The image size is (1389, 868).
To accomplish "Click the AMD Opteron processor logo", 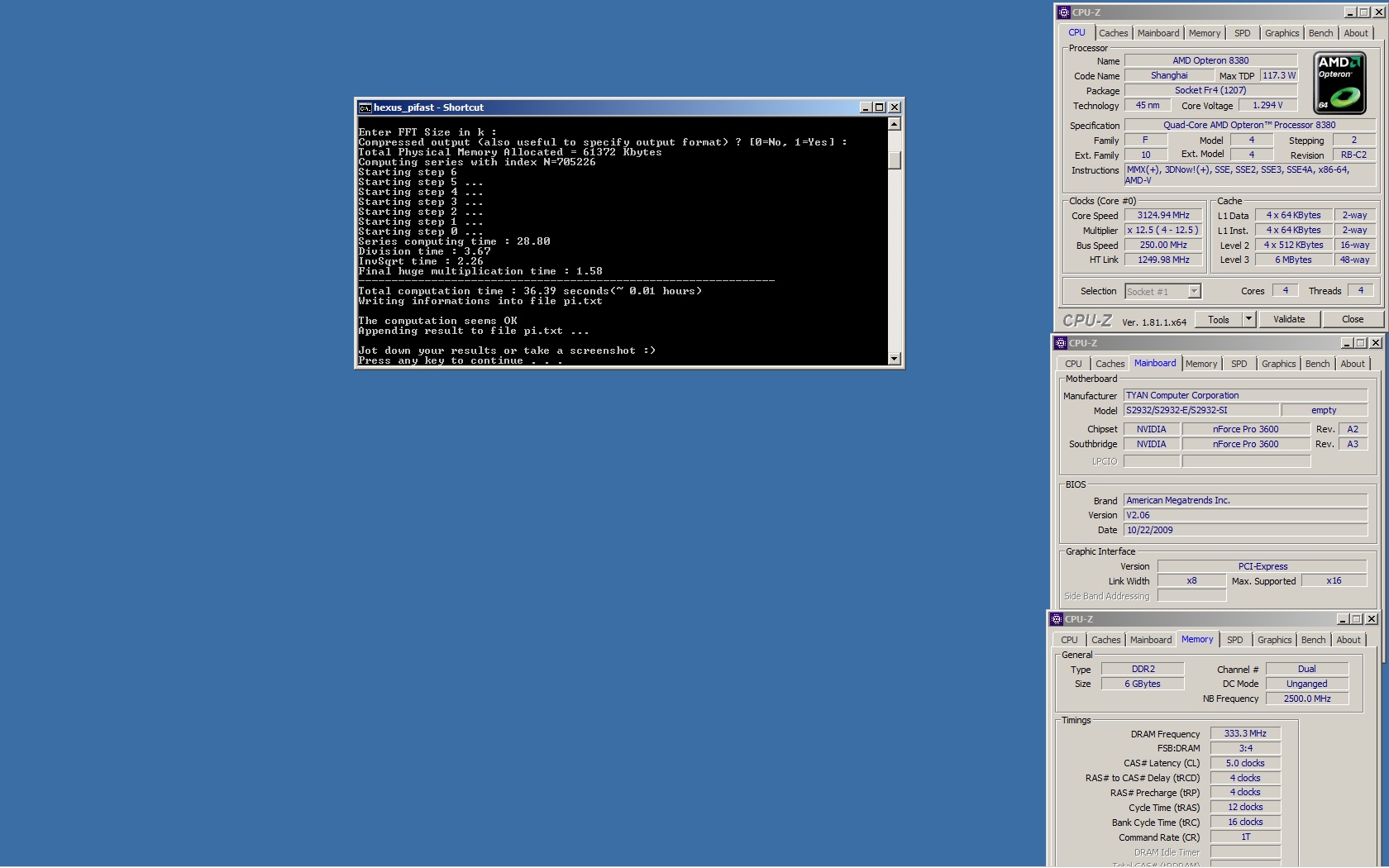I will pos(1339,83).
